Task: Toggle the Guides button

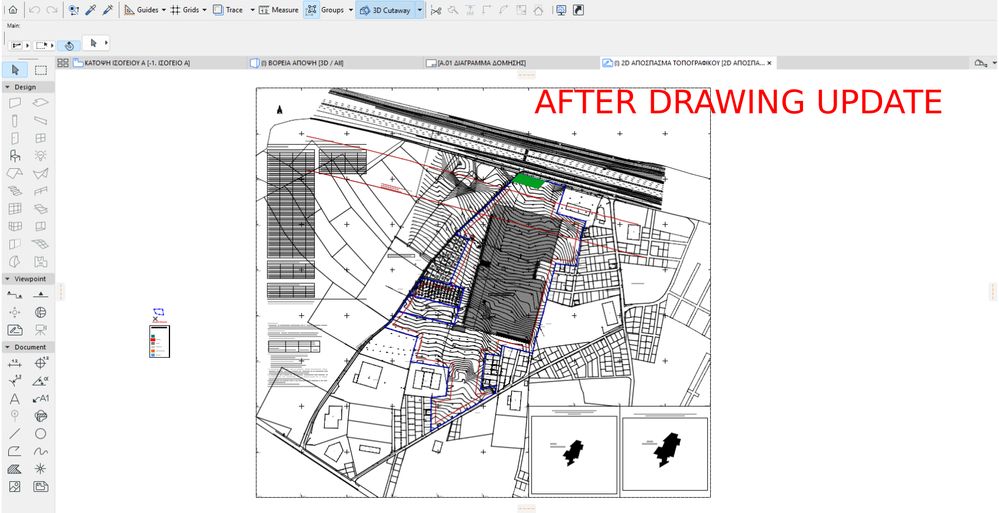Action: click(x=141, y=10)
